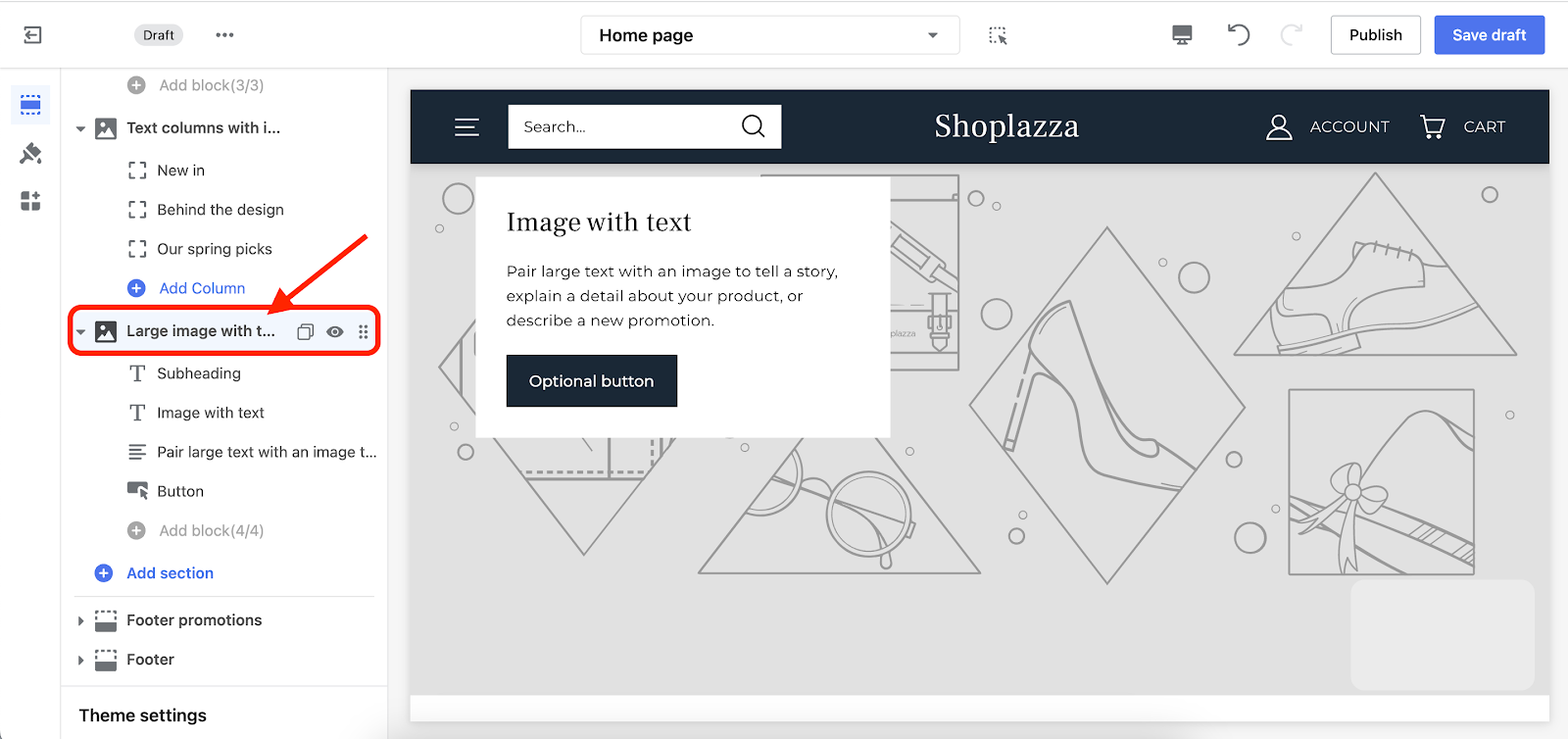Click the New in column block icon
The image size is (1568, 739).
(x=137, y=171)
